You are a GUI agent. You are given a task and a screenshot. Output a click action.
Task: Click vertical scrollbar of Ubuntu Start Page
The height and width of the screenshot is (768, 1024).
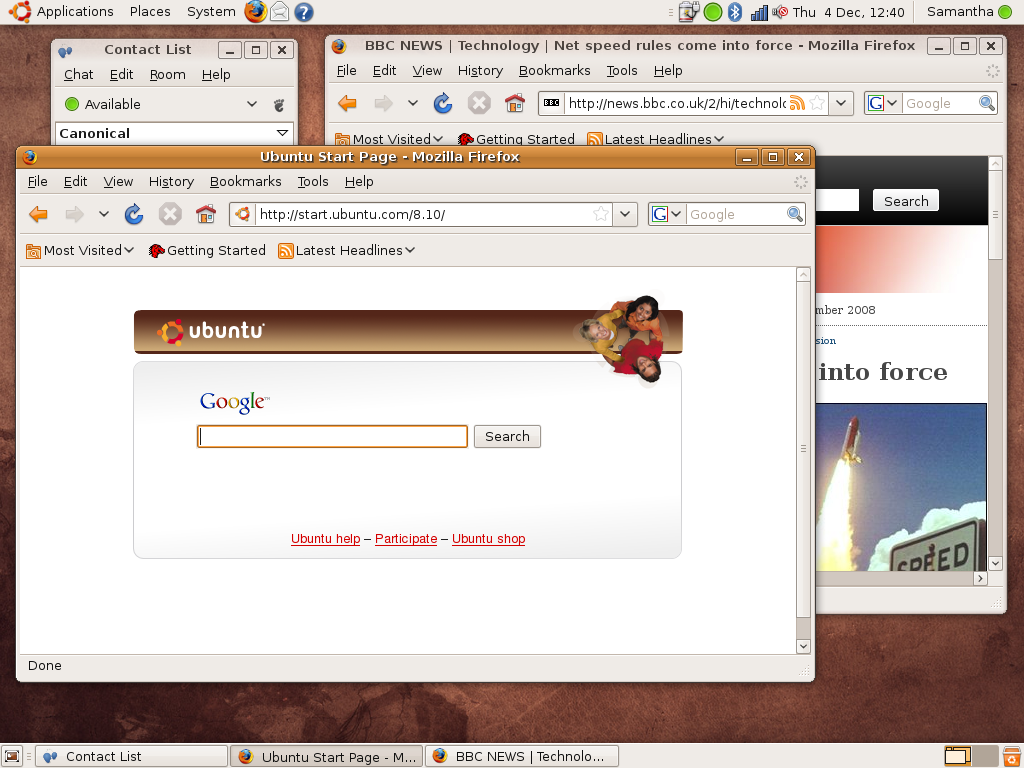coord(803,450)
